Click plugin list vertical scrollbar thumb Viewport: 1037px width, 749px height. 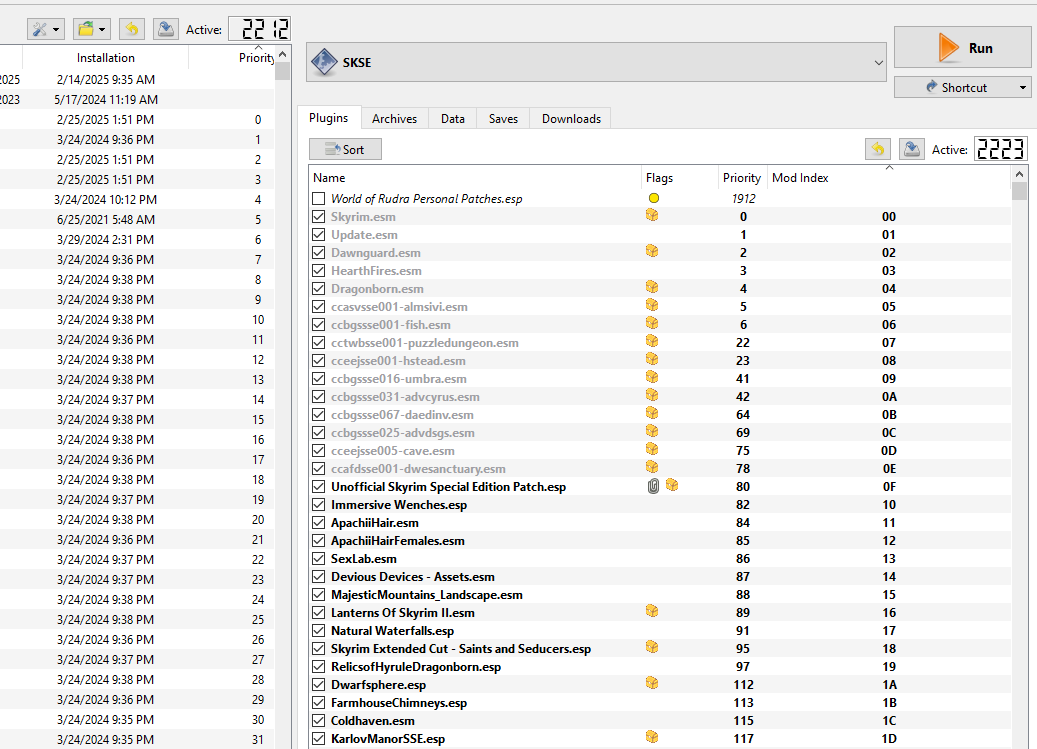(x=1019, y=191)
